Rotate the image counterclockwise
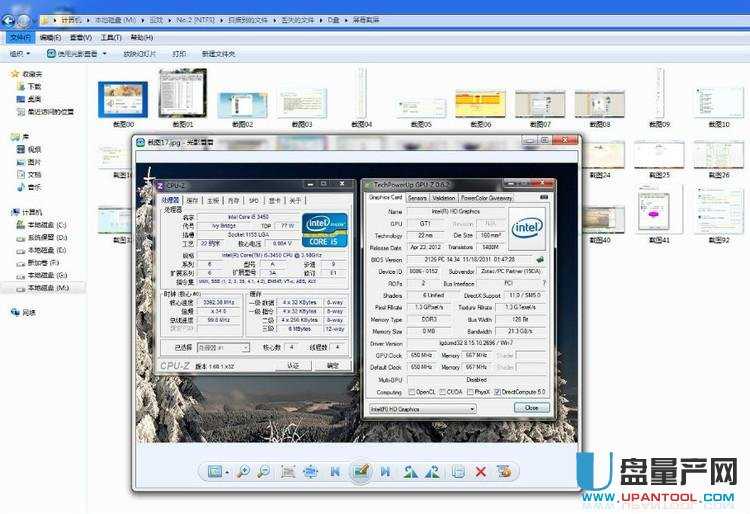The width and height of the screenshot is (750, 514). coord(410,471)
